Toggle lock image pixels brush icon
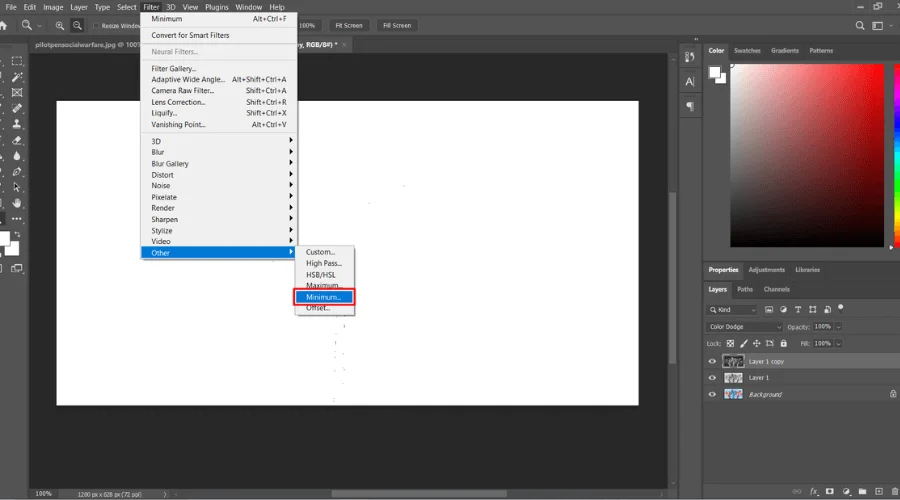 click(x=744, y=343)
